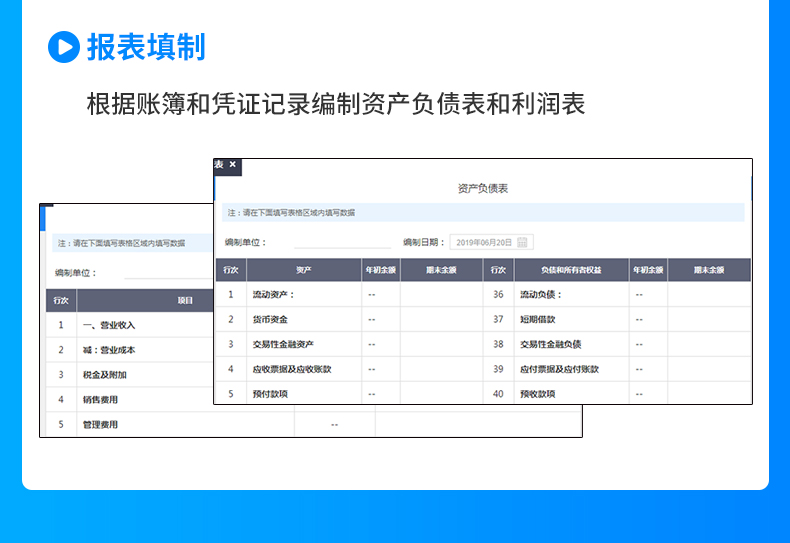790x543 pixels.
Task: Select the 资产 column header
Action: [303, 270]
